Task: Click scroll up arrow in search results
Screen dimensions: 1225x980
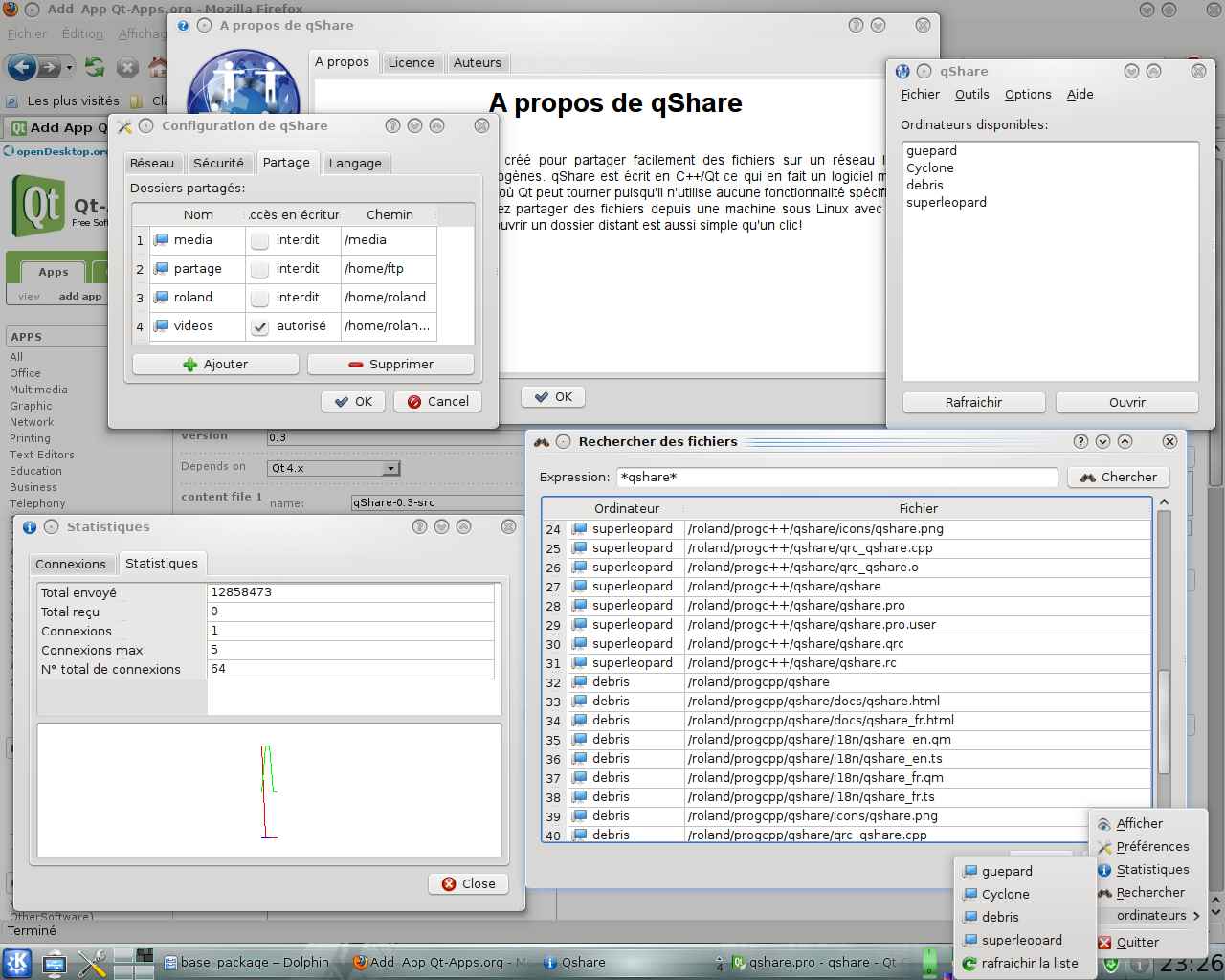Action: (x=1164, y=501)
